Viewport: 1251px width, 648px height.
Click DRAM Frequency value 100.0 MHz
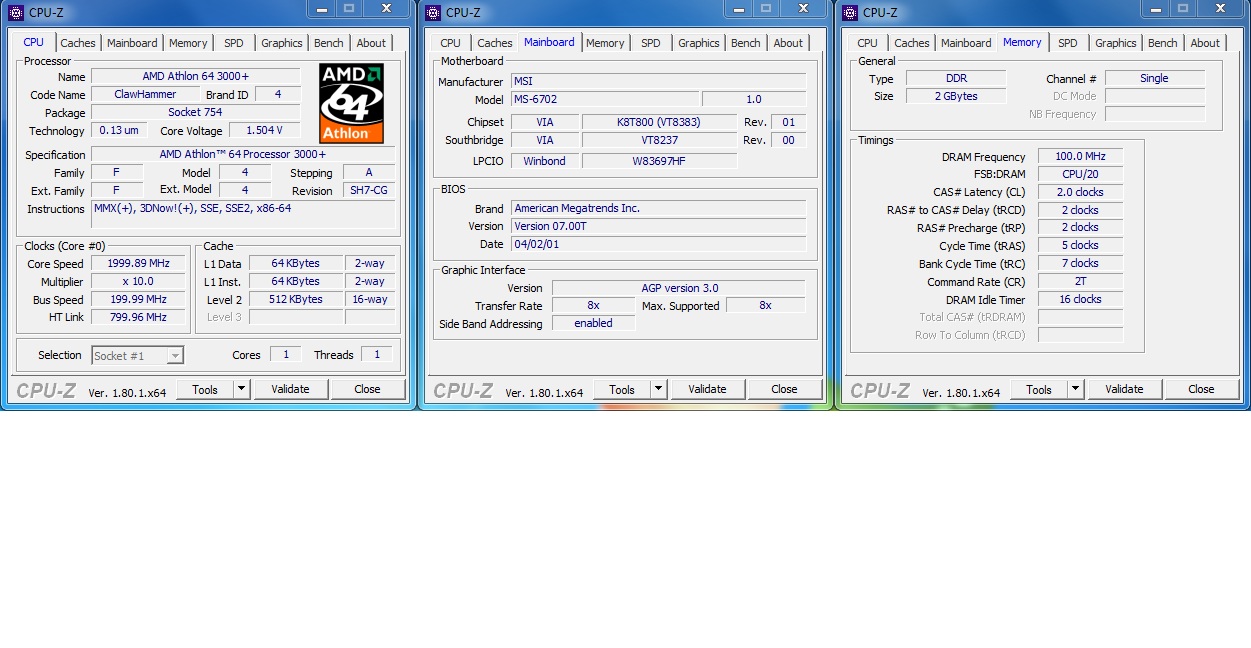1080,156
